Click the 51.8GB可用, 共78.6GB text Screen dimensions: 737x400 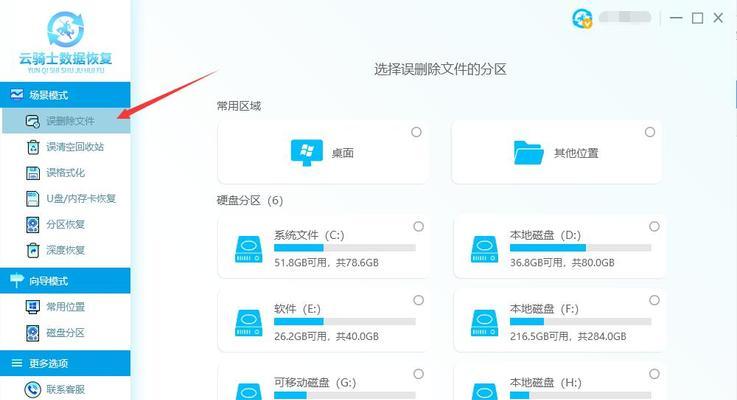click(326, 262)
